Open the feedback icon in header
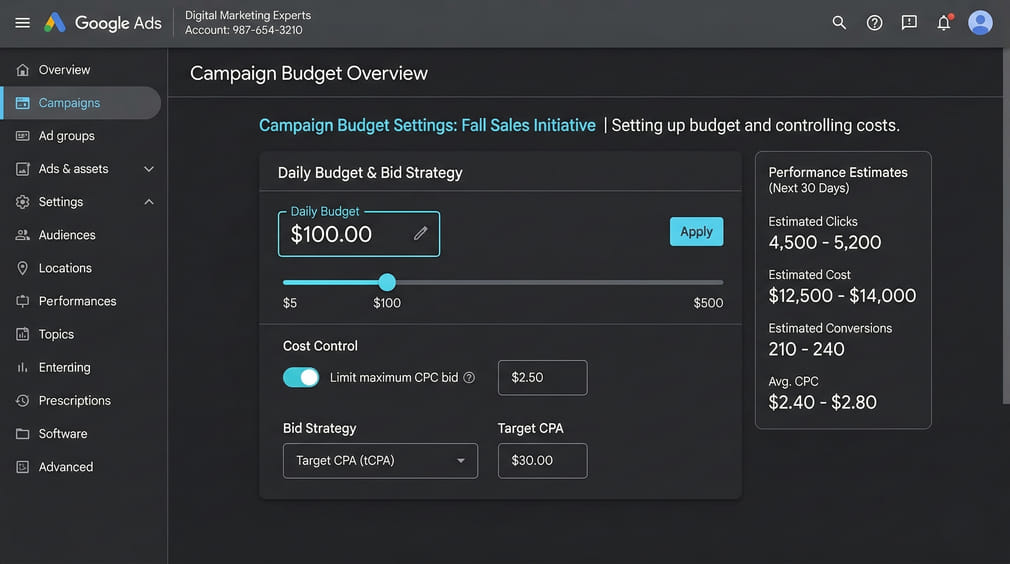The image size is (1010, 564). point(909,23)
